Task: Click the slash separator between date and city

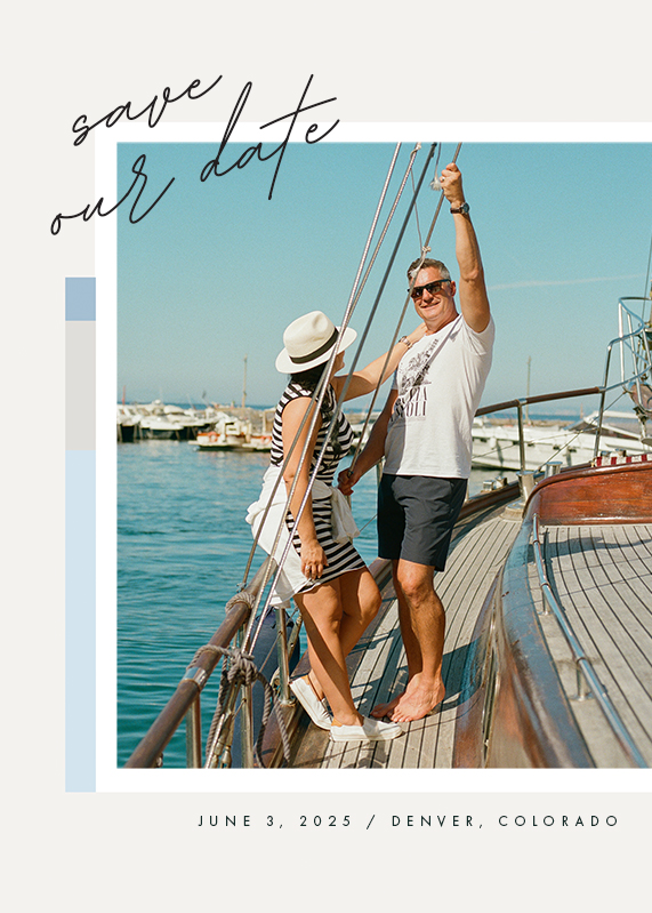Action: pyautogui.click(x=372, y=821)
